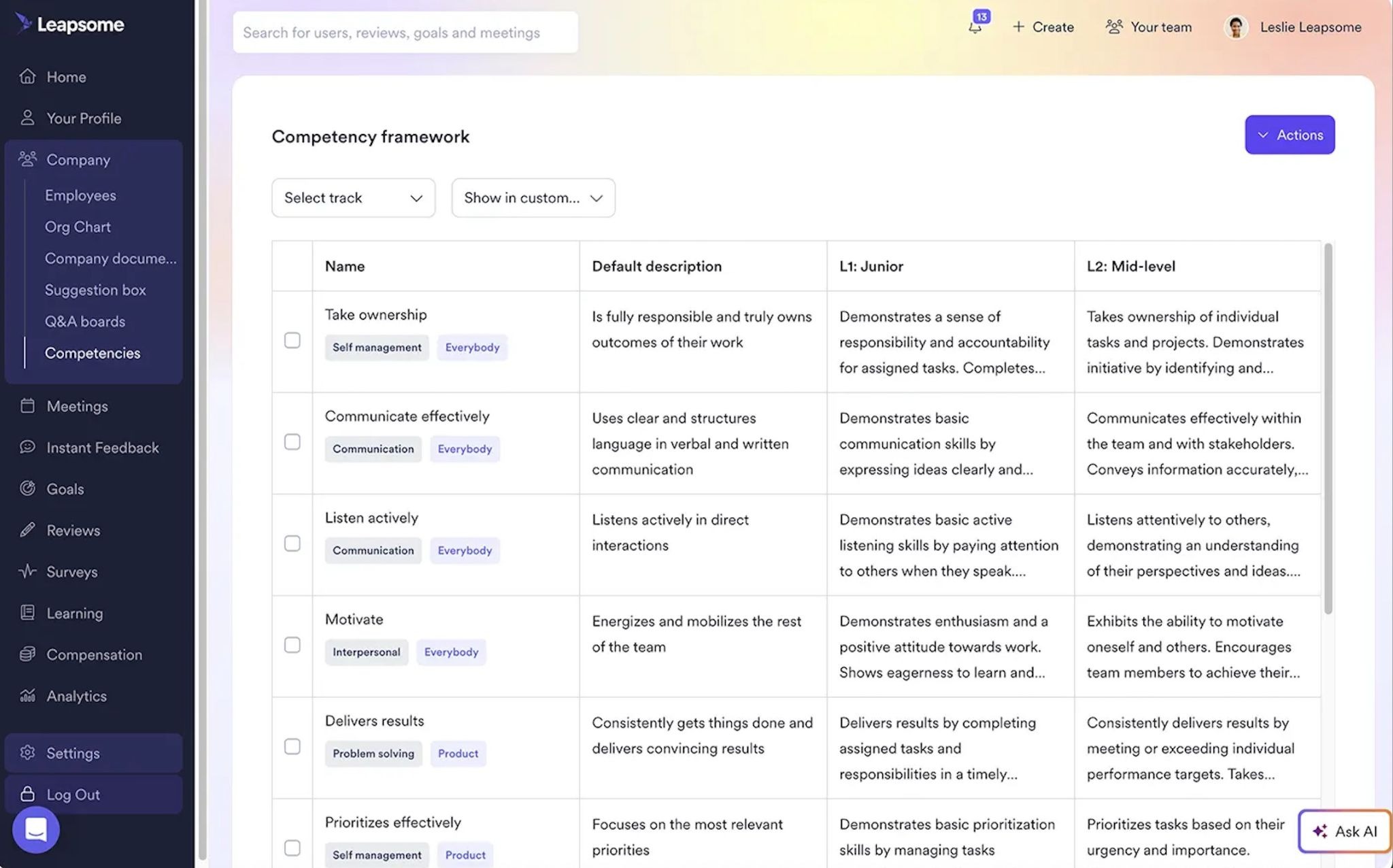Viewport: 1393px width, 868px height.
Task: Click Competency framework page heading
Action: click(371, 137)
